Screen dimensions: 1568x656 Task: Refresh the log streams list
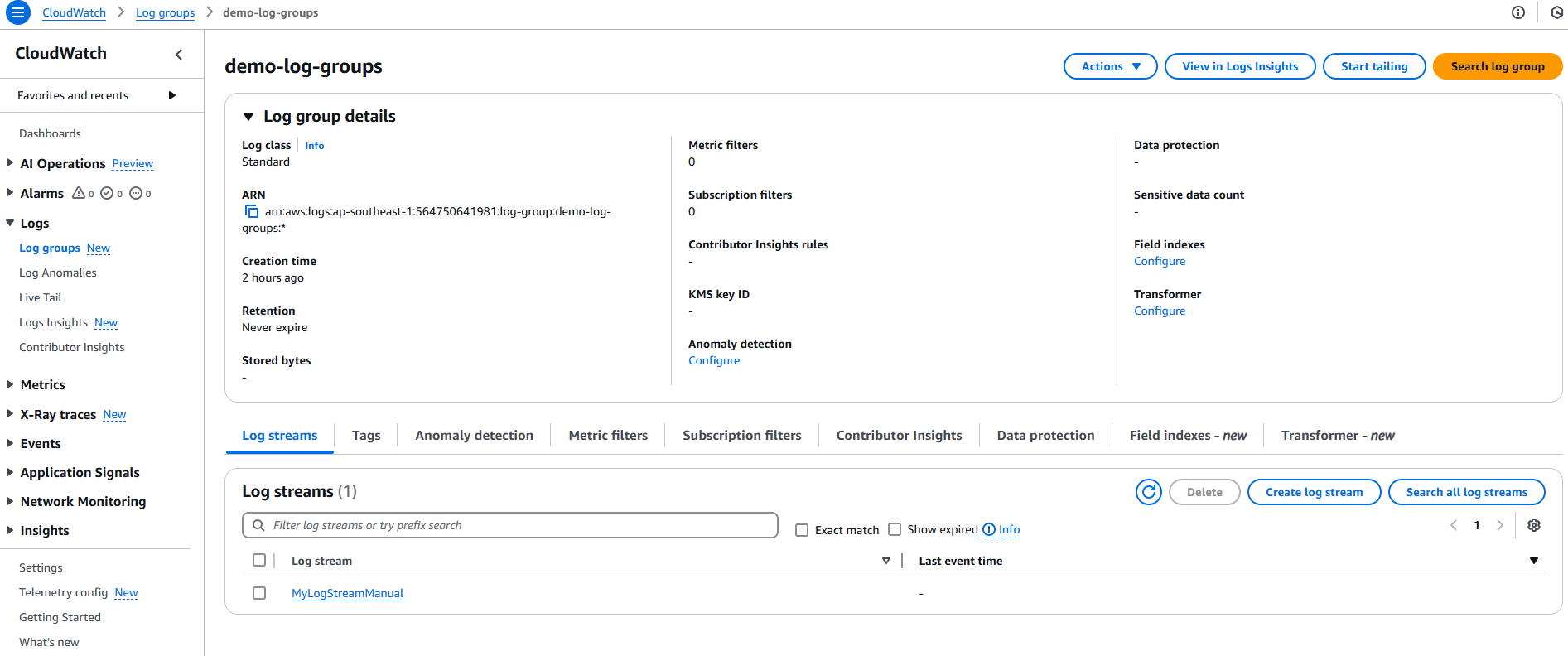[x=1148, y=492]
